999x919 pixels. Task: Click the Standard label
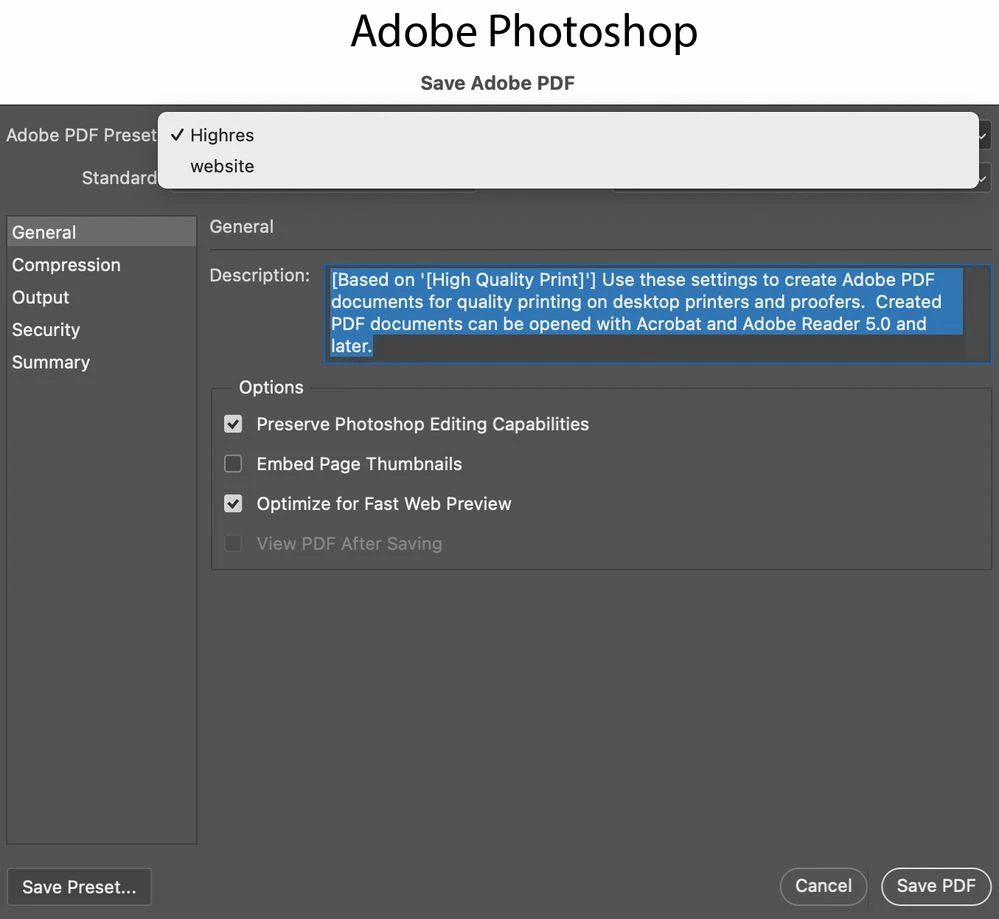click(119, 178)
